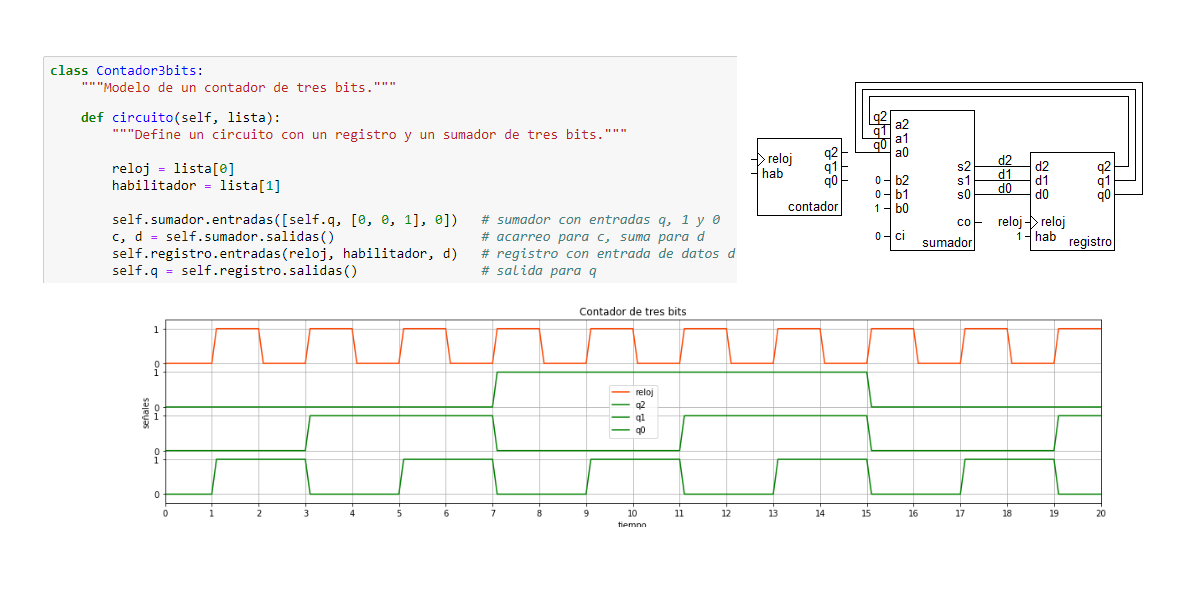Click the "c, d = self.sumador.salidas()" line
Screen dimensions: 1200x600
coord(223,237)
